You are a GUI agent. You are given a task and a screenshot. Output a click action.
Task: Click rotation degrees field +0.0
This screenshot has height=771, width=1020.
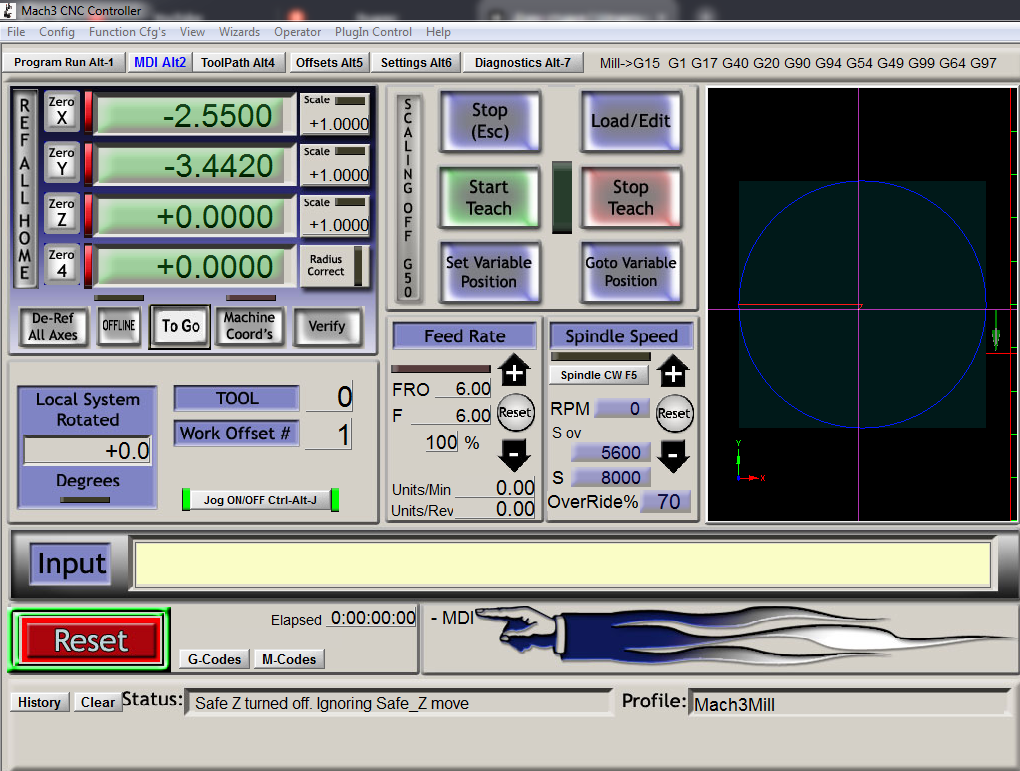(x=87, y=450)
